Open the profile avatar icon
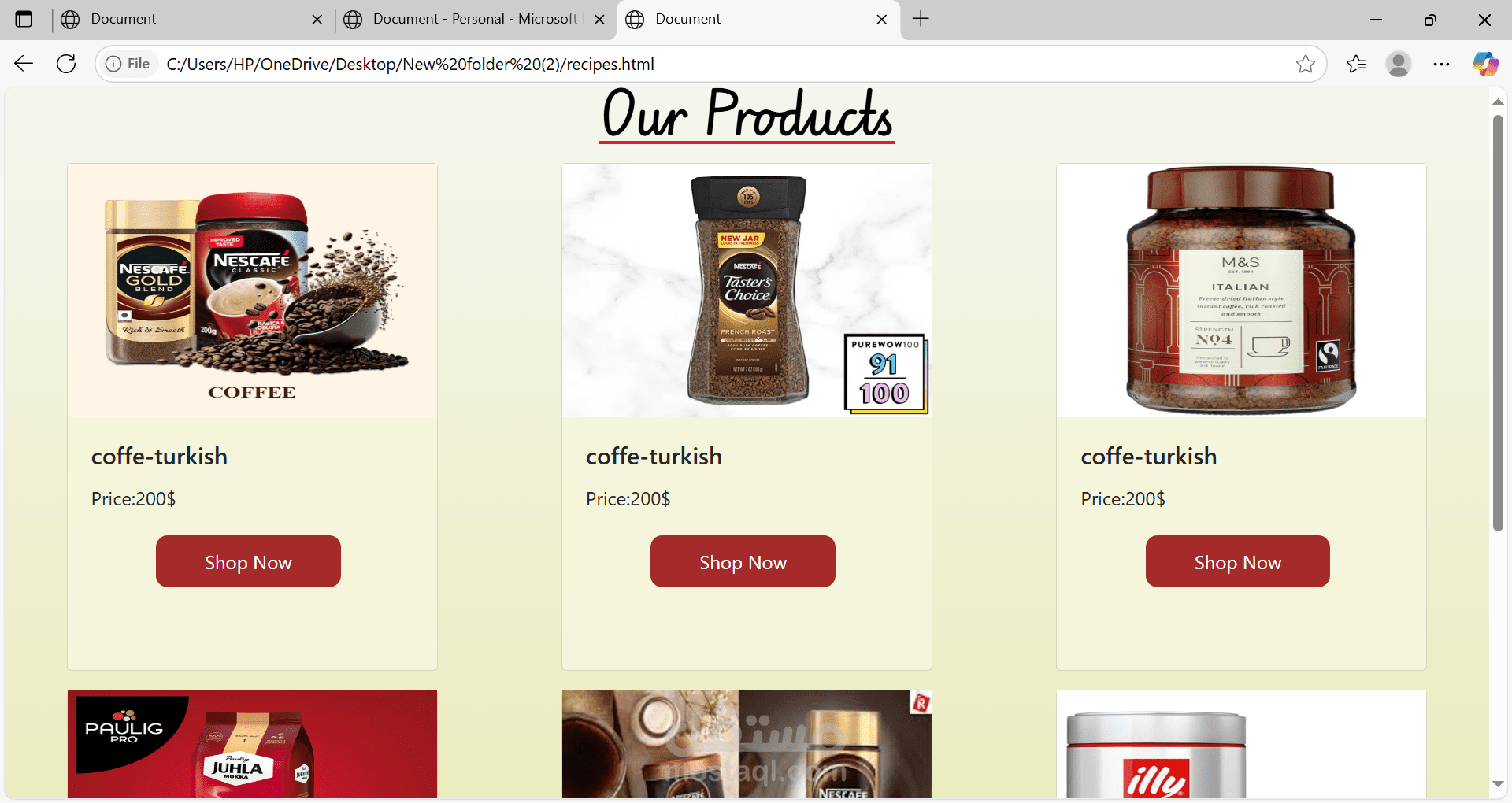1512x803 pixels. (1399, 64)
